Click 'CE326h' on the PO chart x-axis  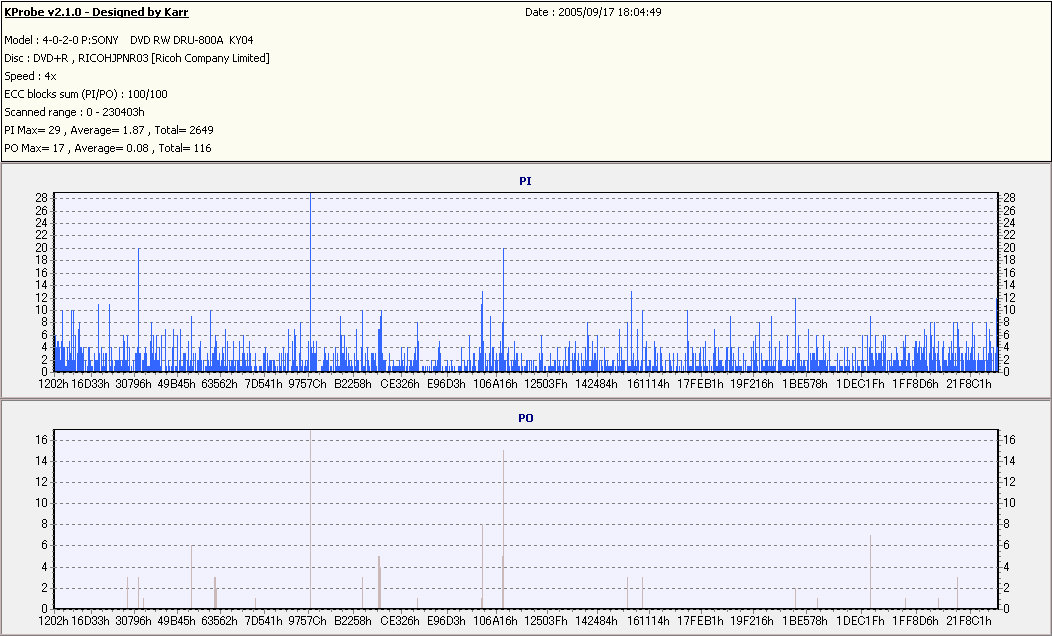point(400,621)
